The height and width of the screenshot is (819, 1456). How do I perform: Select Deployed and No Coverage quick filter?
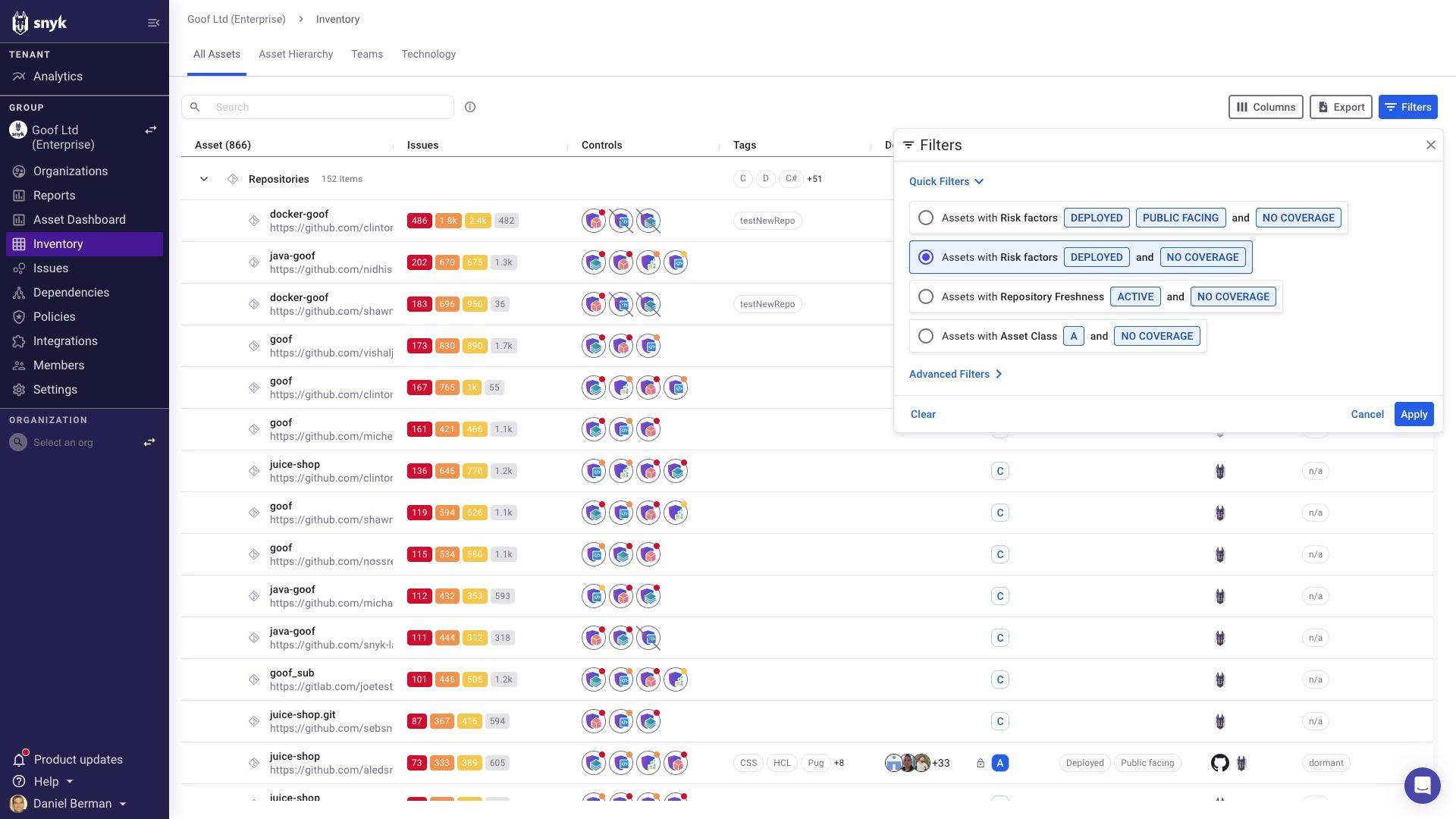coord(1081,257)
